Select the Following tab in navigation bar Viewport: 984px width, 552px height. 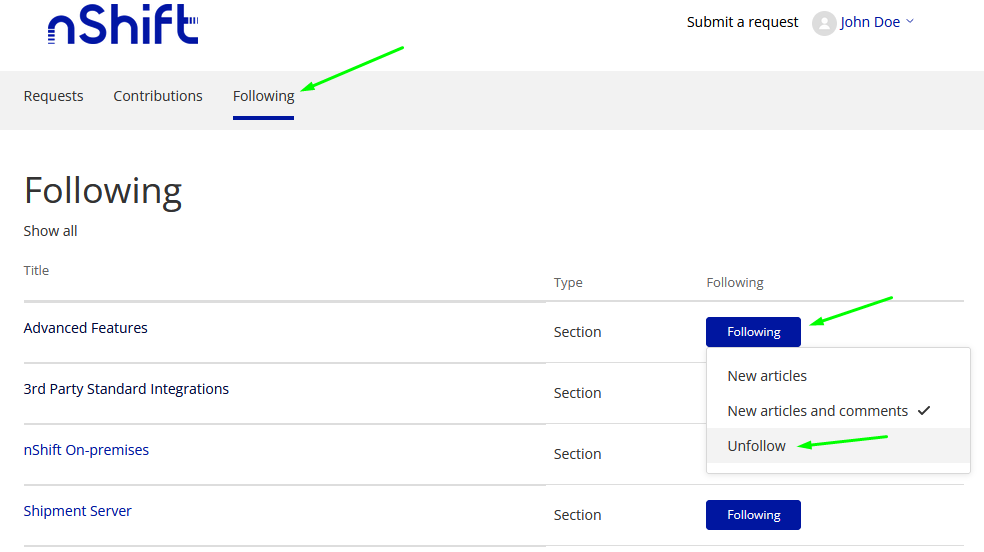(263, 96)
